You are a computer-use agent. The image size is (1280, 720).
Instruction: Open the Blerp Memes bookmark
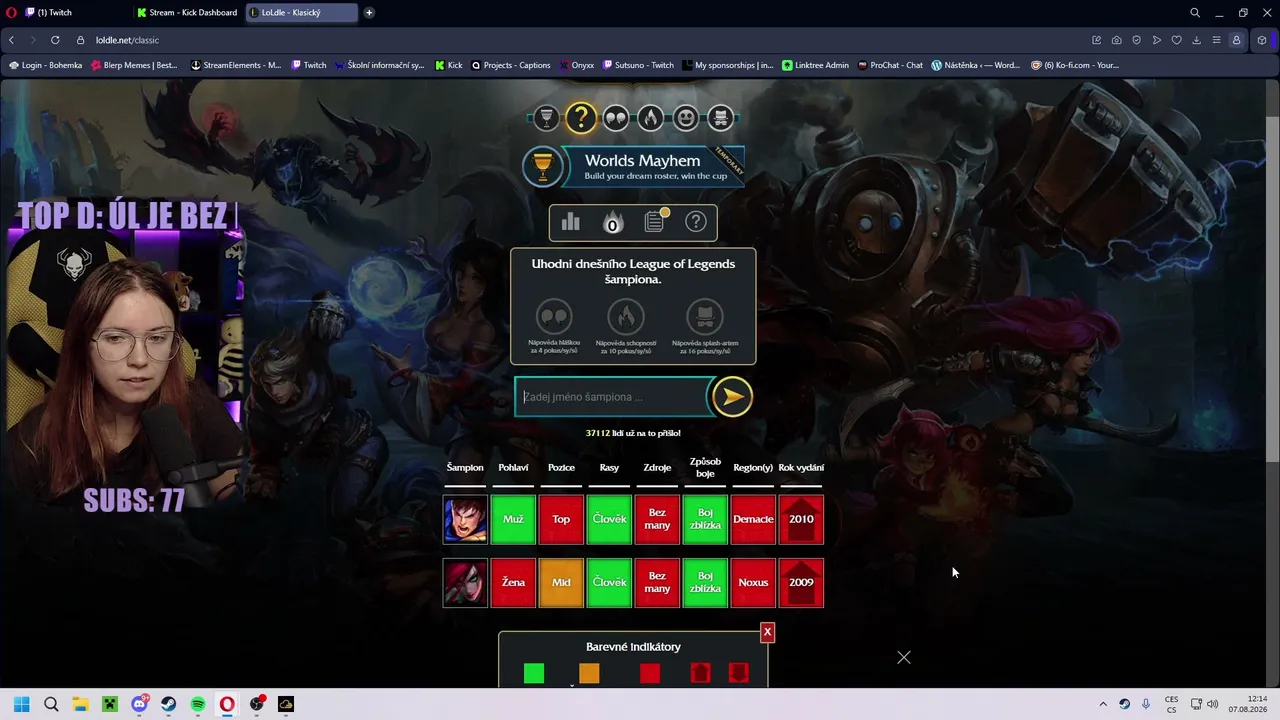pyautogui.click(x=133, y=65)
